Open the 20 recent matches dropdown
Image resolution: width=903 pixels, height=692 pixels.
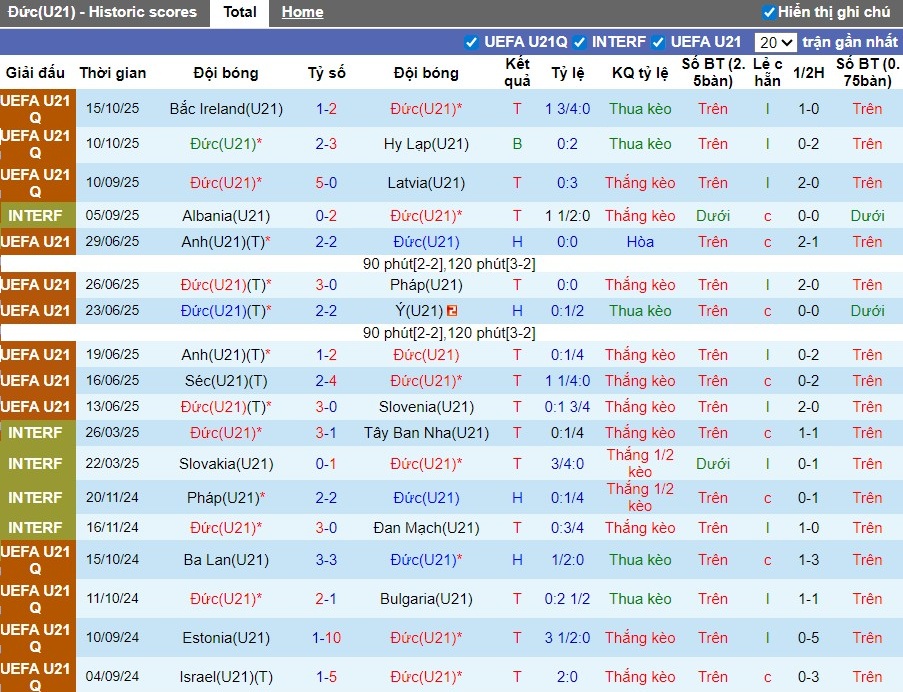(776, 42)
